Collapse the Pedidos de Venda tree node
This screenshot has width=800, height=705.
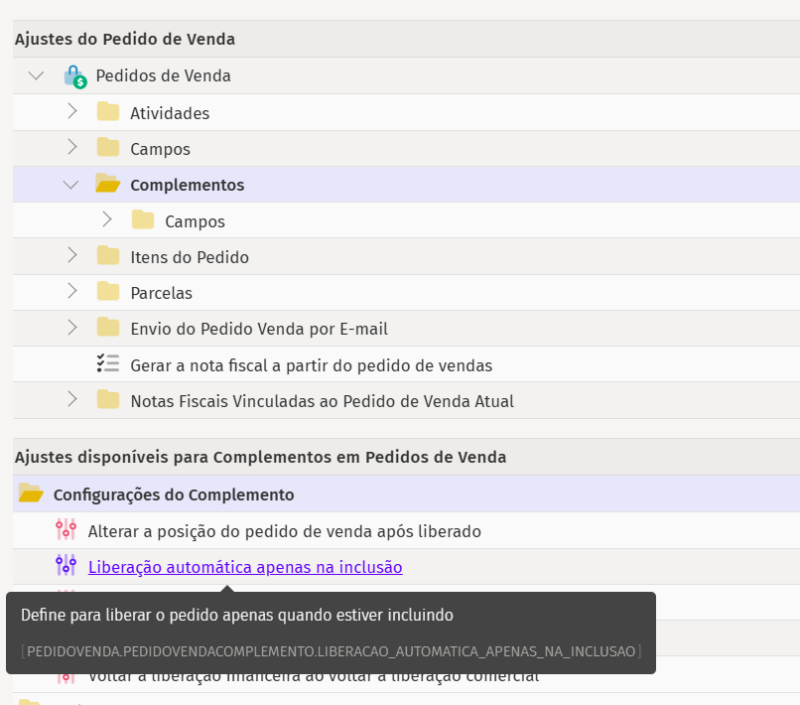(36, 76)
